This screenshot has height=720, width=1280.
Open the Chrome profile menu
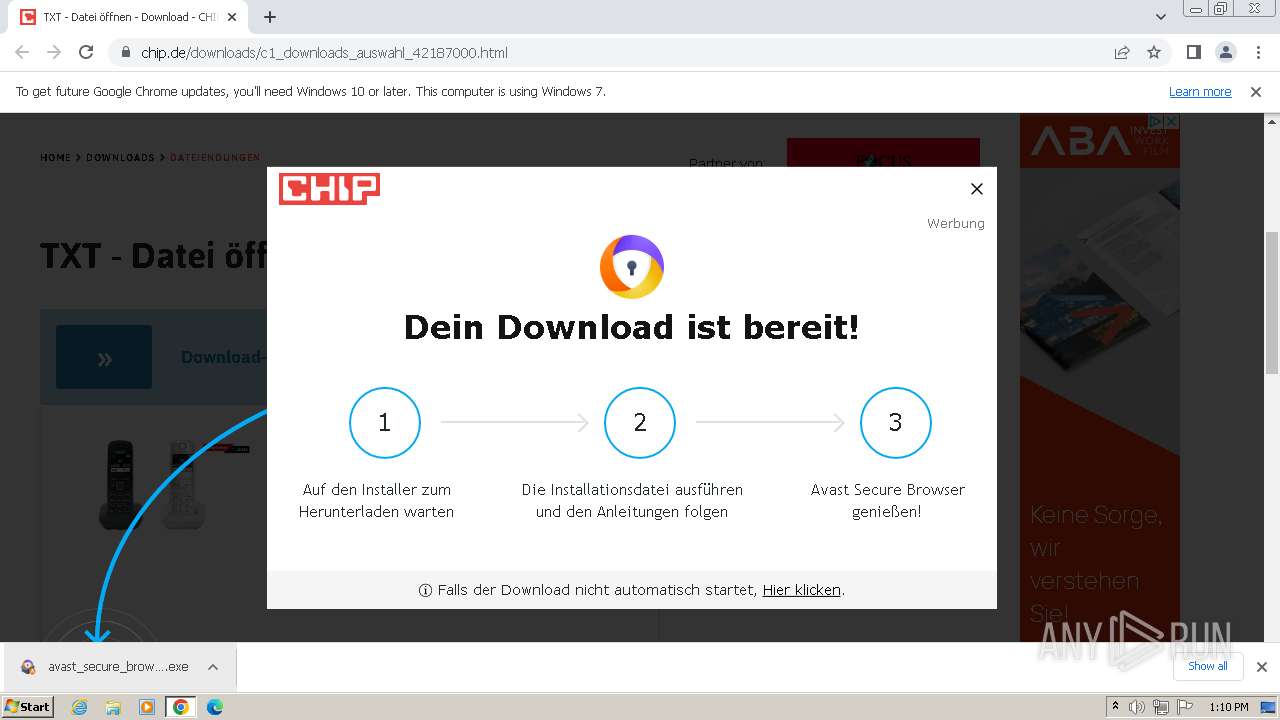click(1225, 52)
